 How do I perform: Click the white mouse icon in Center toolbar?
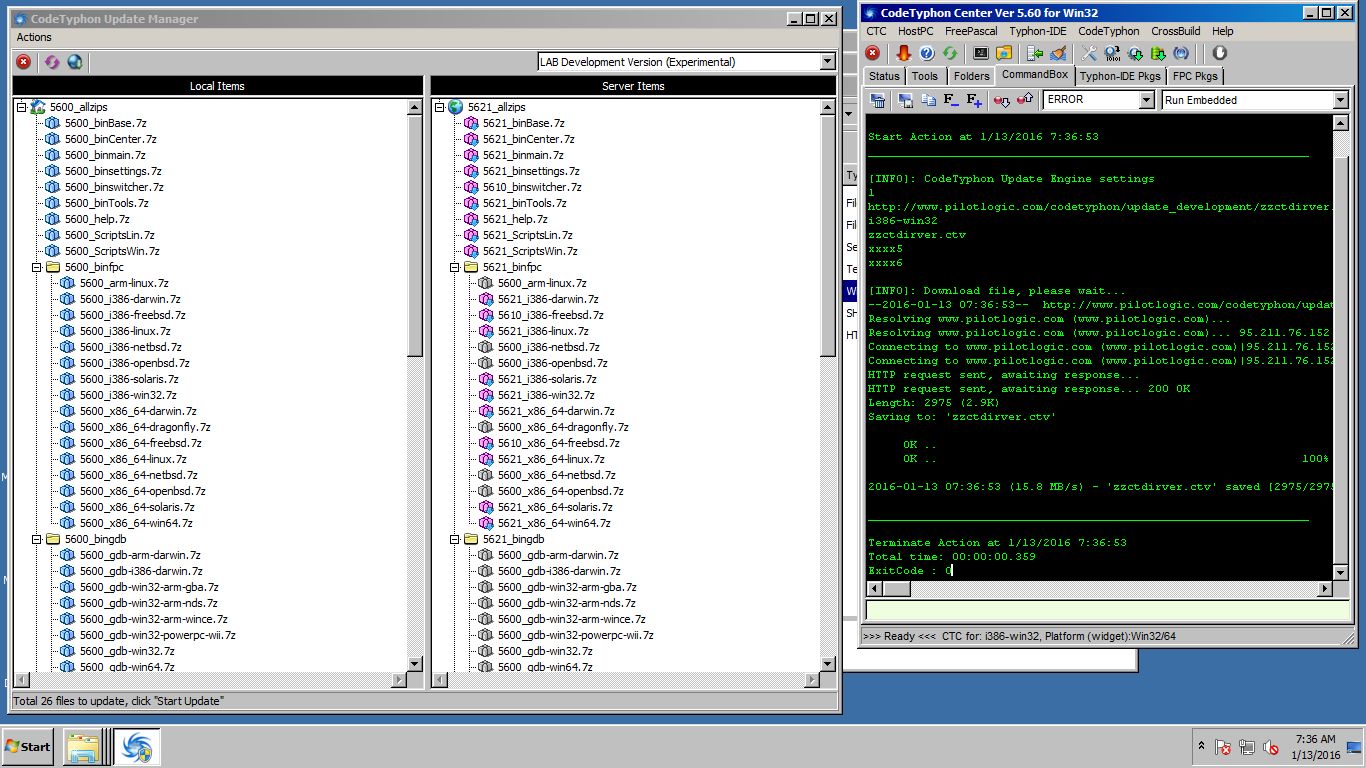click(1219, 53)
